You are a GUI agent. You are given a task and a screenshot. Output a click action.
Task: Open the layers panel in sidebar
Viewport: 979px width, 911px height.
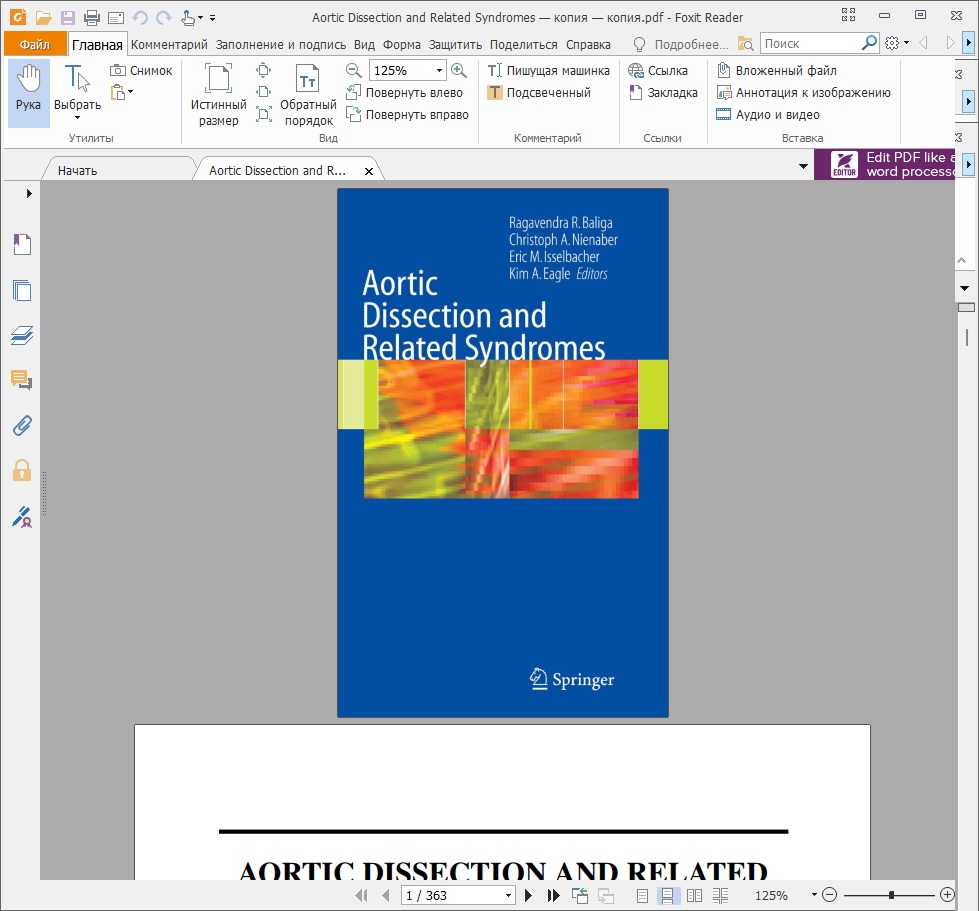point(22,335)
